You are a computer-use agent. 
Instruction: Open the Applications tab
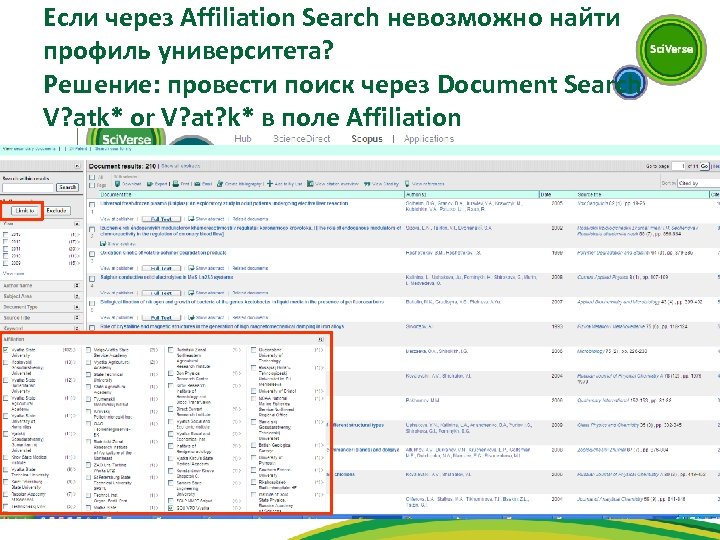(429, 138)
